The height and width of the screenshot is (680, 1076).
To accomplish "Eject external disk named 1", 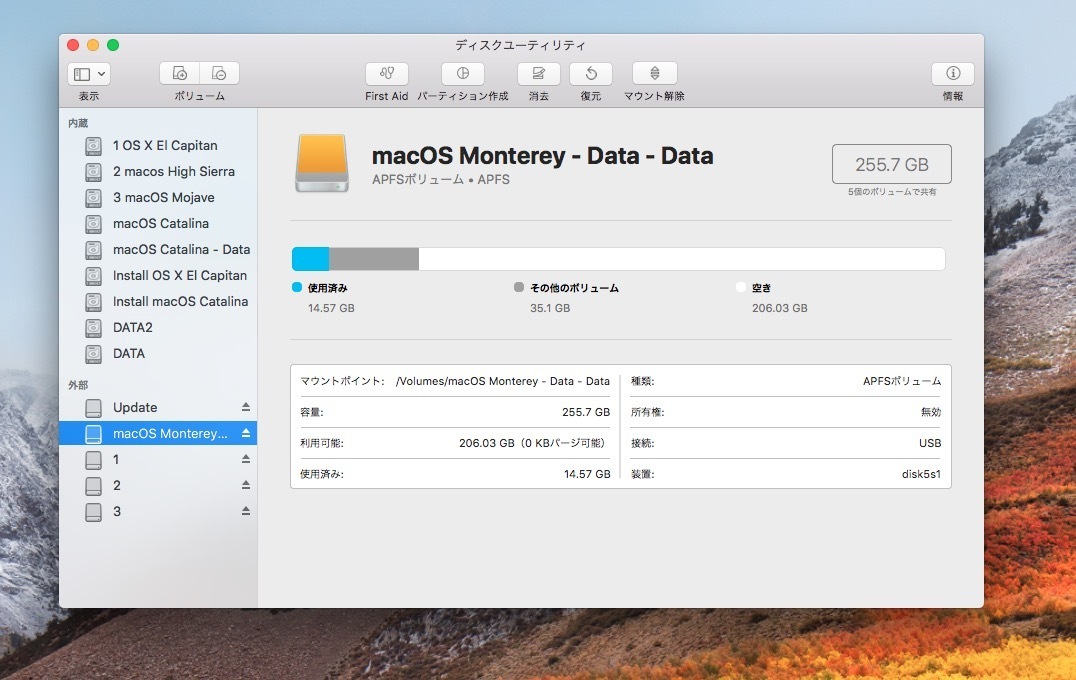I will [246, 459].
